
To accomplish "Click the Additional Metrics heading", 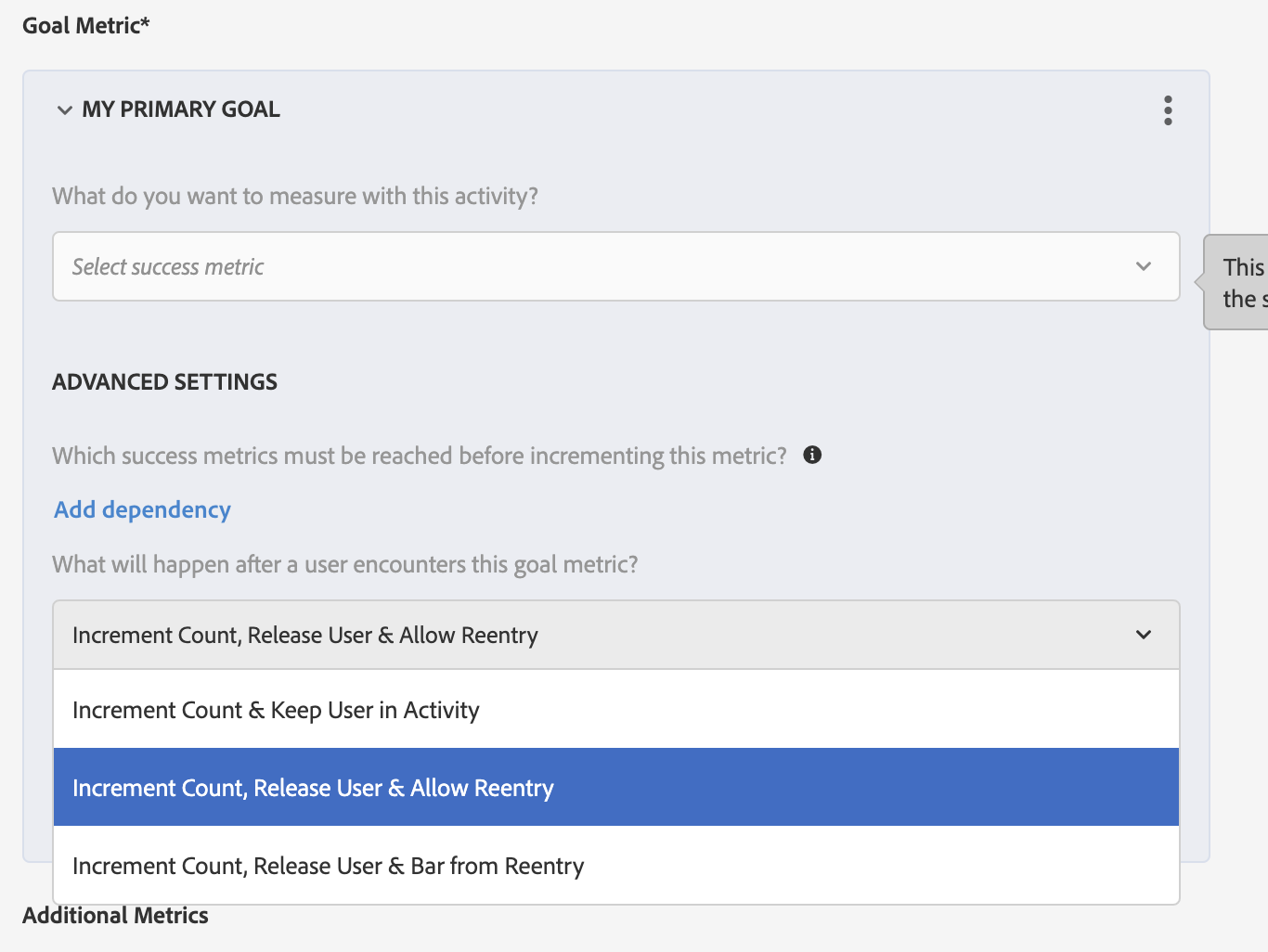I will point(115,915).
